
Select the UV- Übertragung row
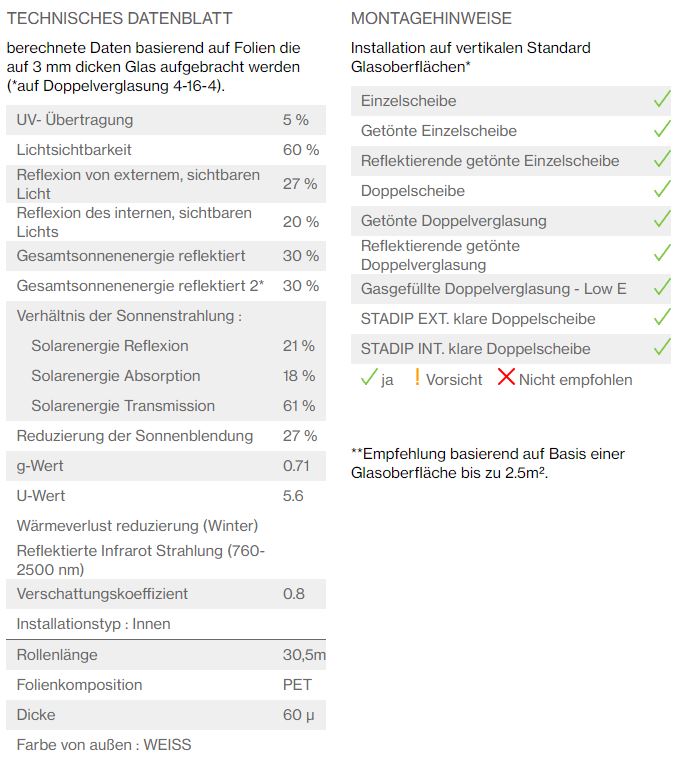coord(166,120)
